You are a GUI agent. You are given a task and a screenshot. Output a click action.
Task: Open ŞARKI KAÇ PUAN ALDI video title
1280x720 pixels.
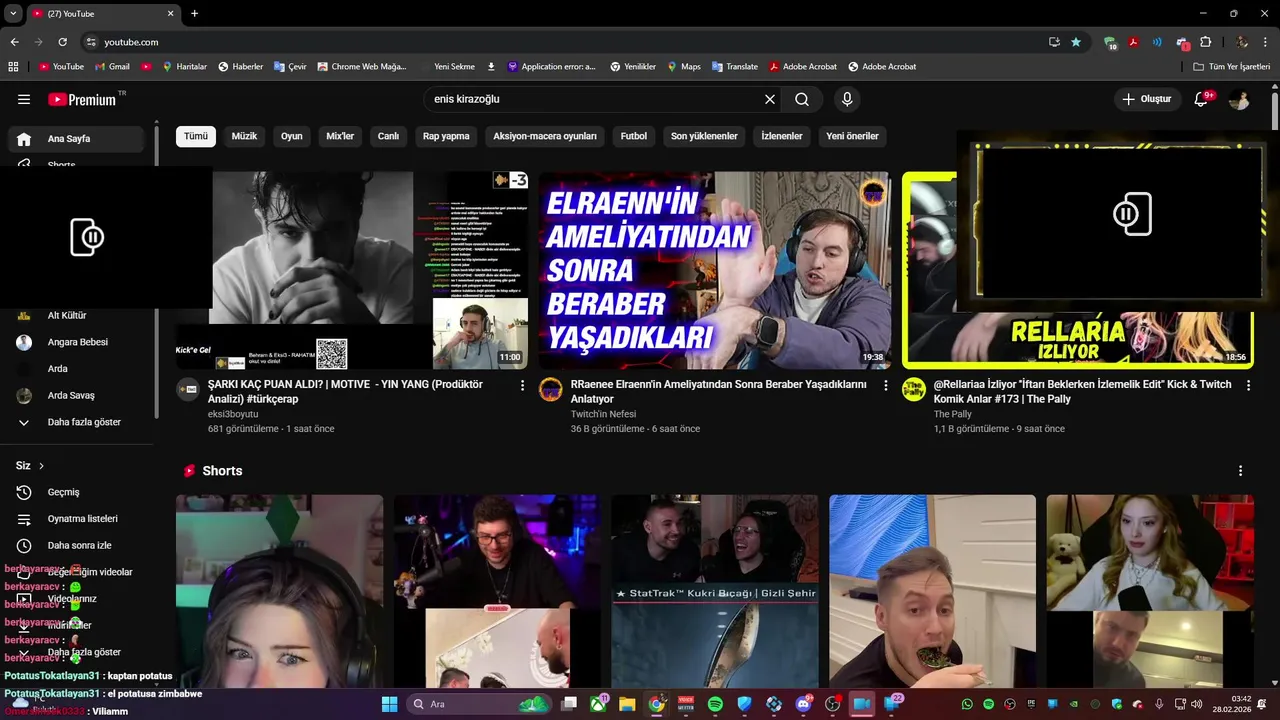pyautogui.click(x=345, y=391)
